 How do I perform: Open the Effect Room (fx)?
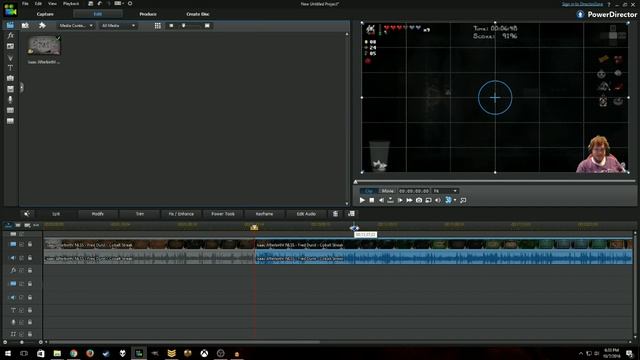[10, 36]
